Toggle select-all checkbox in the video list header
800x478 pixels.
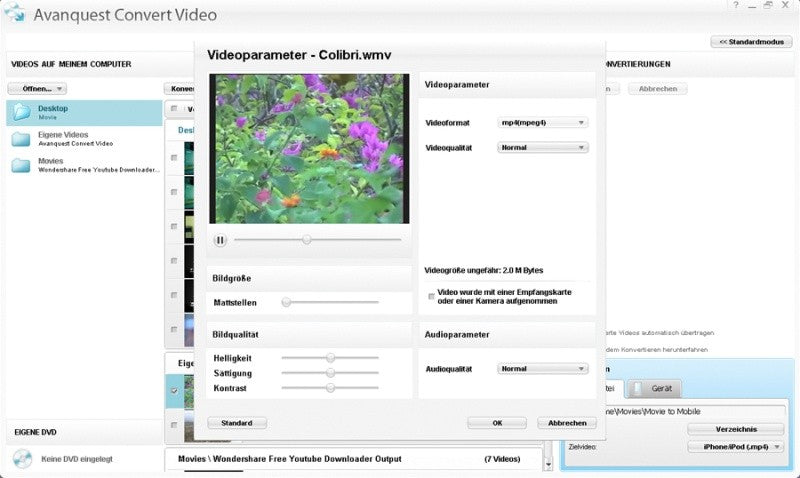[x=174, y=109]
